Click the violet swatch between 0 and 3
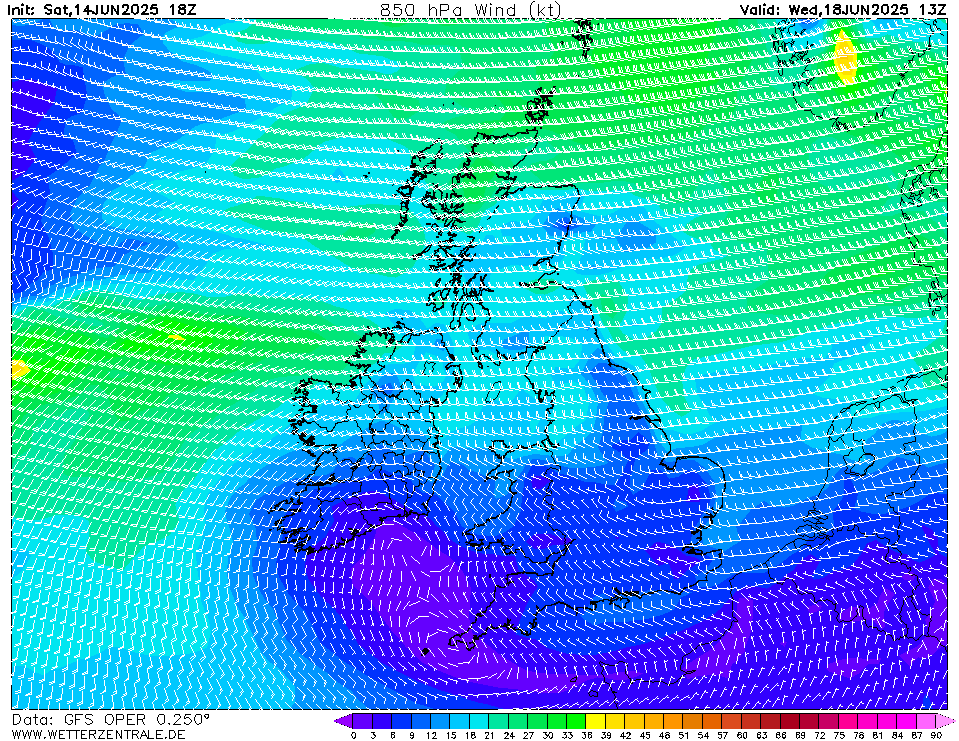This screenshot has width=959, height=741. [x=363, y=721]
